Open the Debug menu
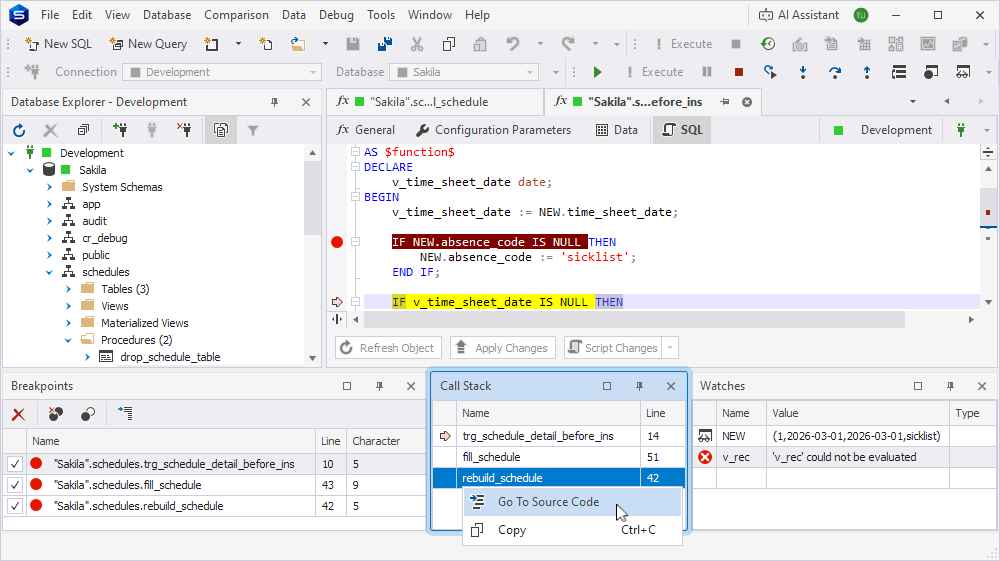Viewport: 1000px width, 561px height. coord(336,15)
